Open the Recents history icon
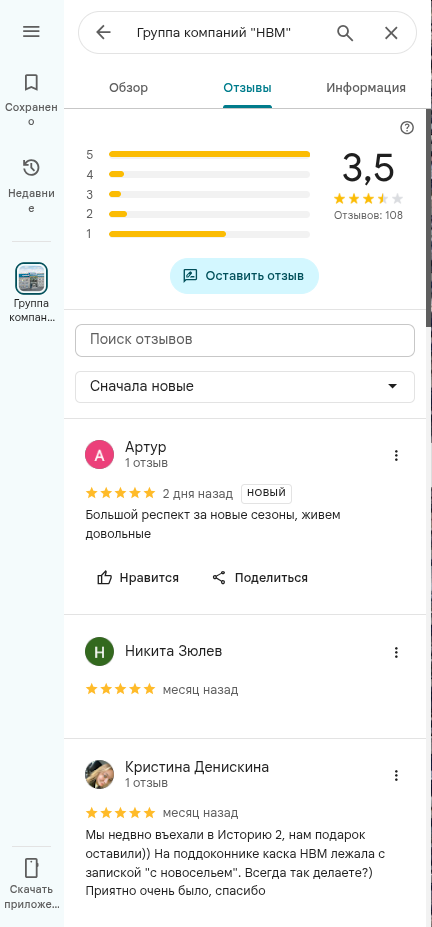Viewport: 432px width, 927px height. (x=31, y=168)
